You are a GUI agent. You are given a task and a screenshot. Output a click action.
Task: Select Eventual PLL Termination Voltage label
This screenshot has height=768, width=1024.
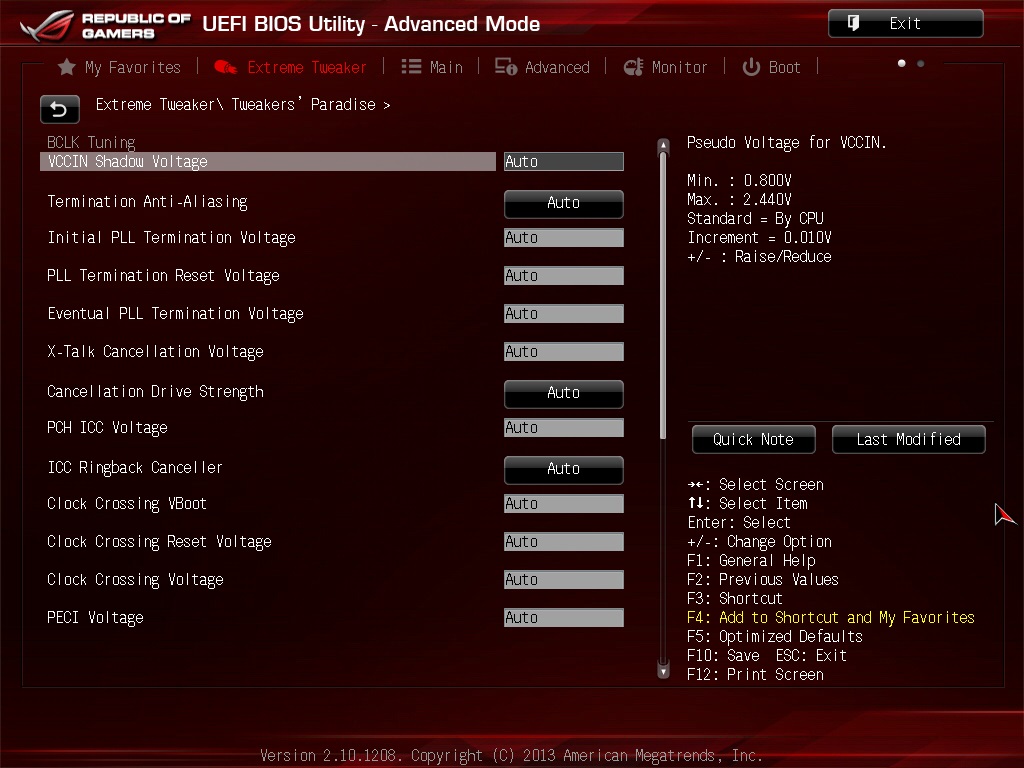click(x=175, y=313)
